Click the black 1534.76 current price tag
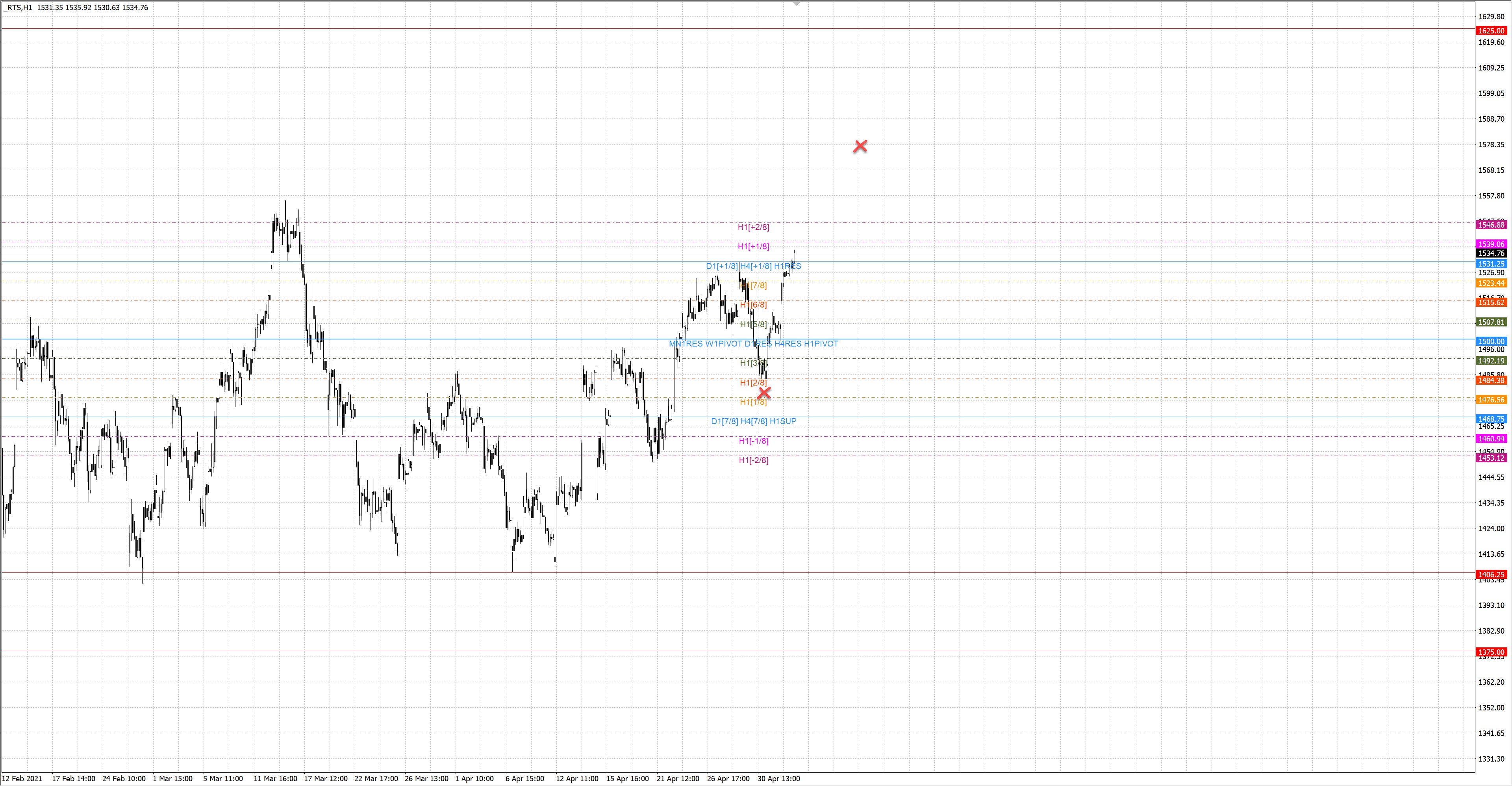The image size is (1512, 786). pos(1491,254)
